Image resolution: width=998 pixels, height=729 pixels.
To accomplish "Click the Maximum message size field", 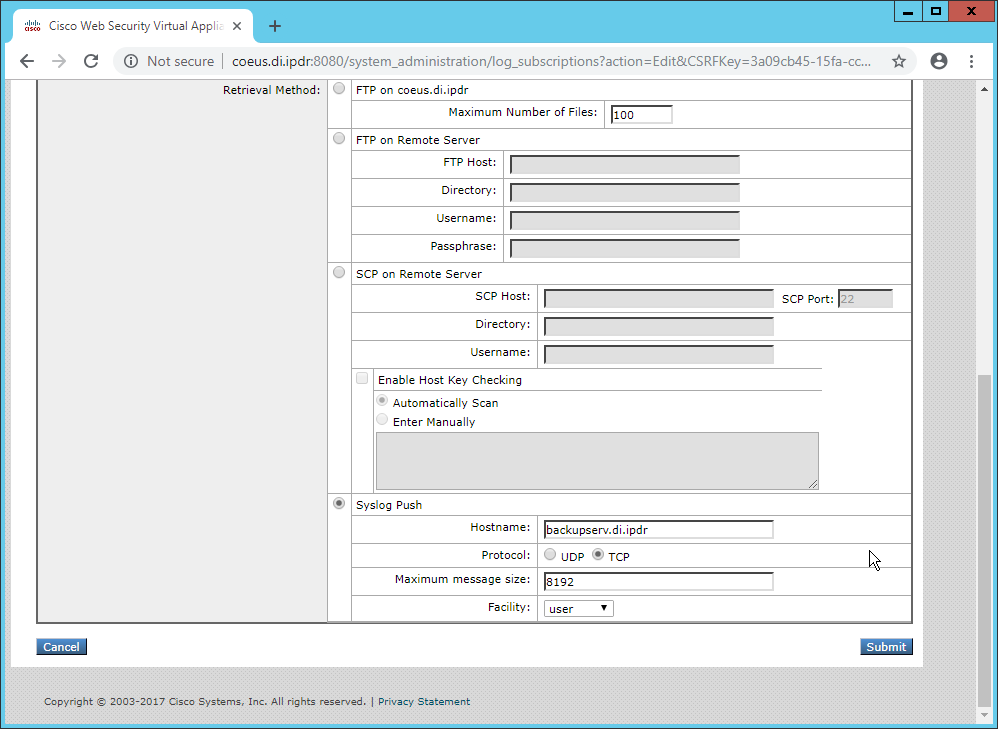I will click(x=659, y=581).
